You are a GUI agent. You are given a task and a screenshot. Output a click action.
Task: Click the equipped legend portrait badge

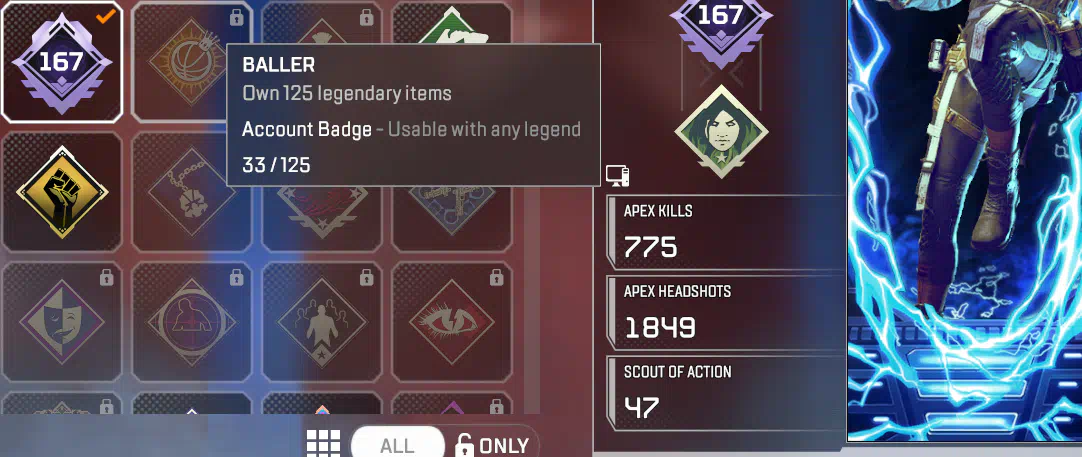tap(721, 131)
